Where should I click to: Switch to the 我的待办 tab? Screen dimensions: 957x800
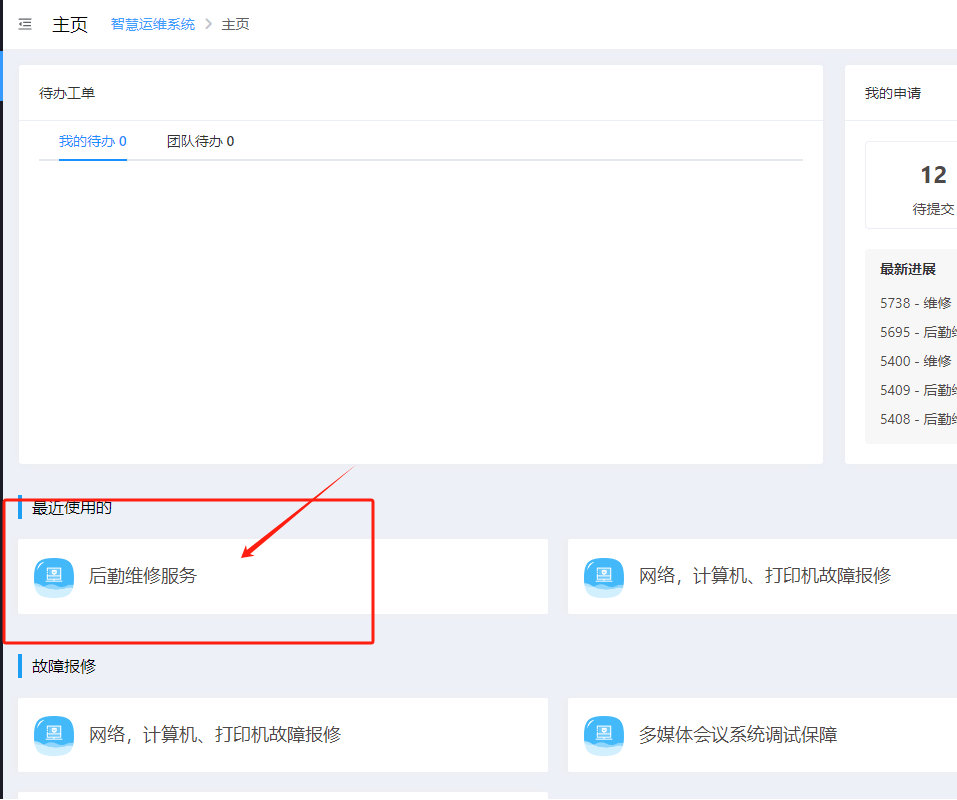[x=92, y=141]
